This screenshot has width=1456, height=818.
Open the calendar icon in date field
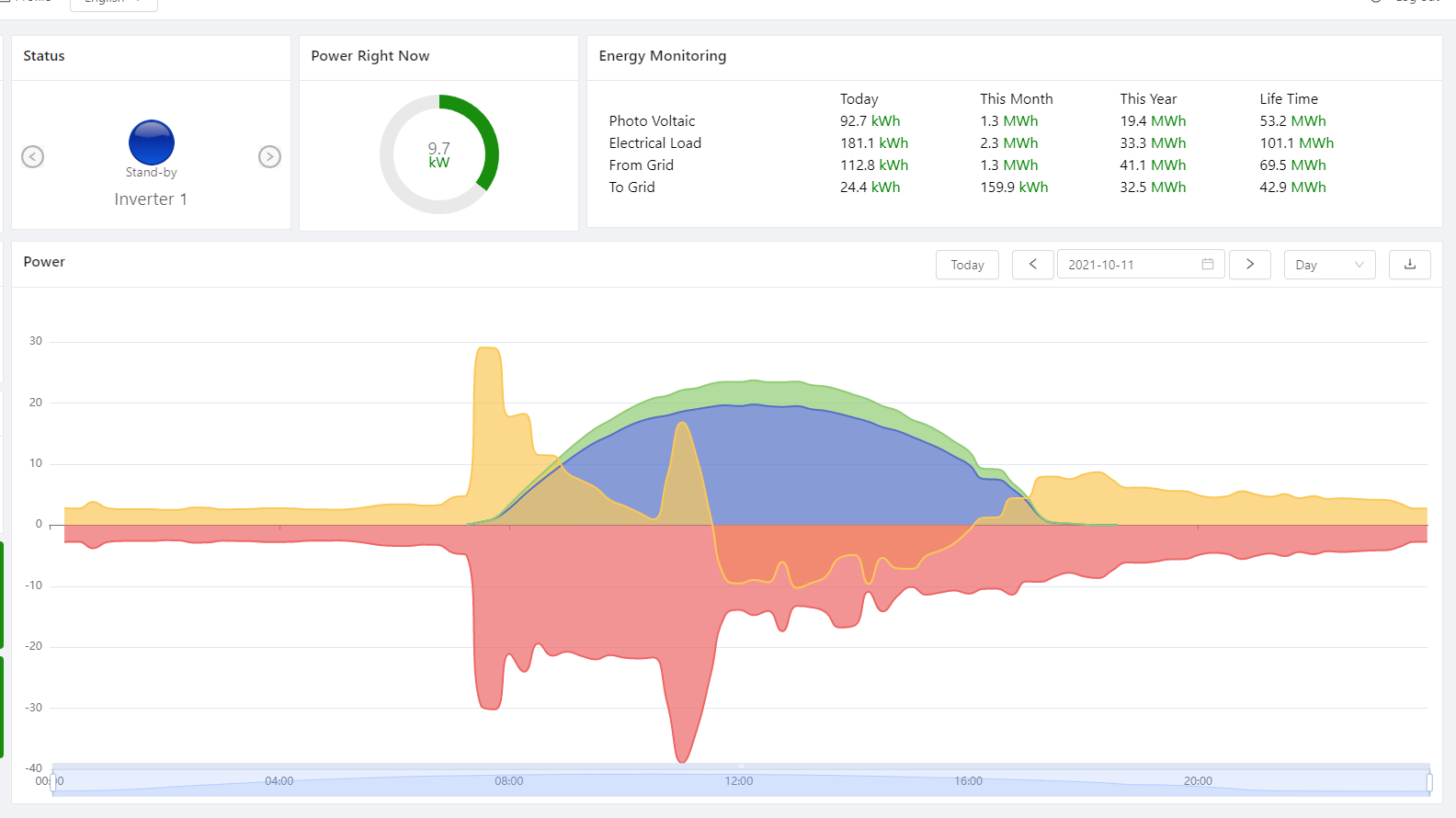pyautogui.click(x=1208, y=265)
